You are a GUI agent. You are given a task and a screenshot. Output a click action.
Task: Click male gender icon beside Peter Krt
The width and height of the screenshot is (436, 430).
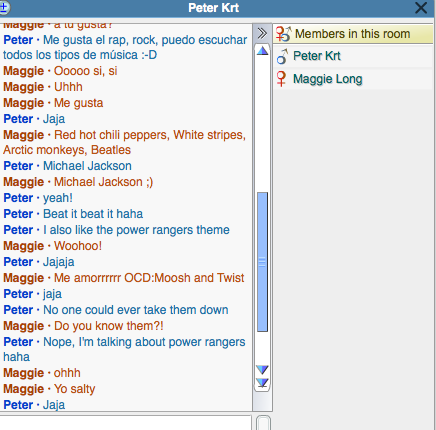click(282, 56)
